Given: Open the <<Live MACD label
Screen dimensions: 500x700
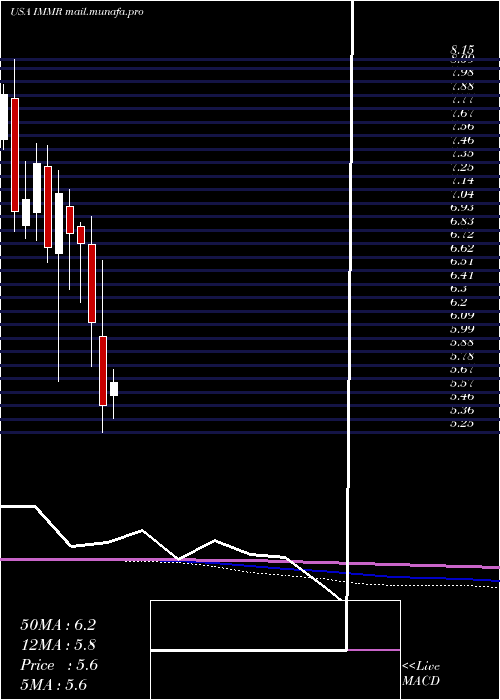Looking at the screenshot, I should (x=421, y=674).
